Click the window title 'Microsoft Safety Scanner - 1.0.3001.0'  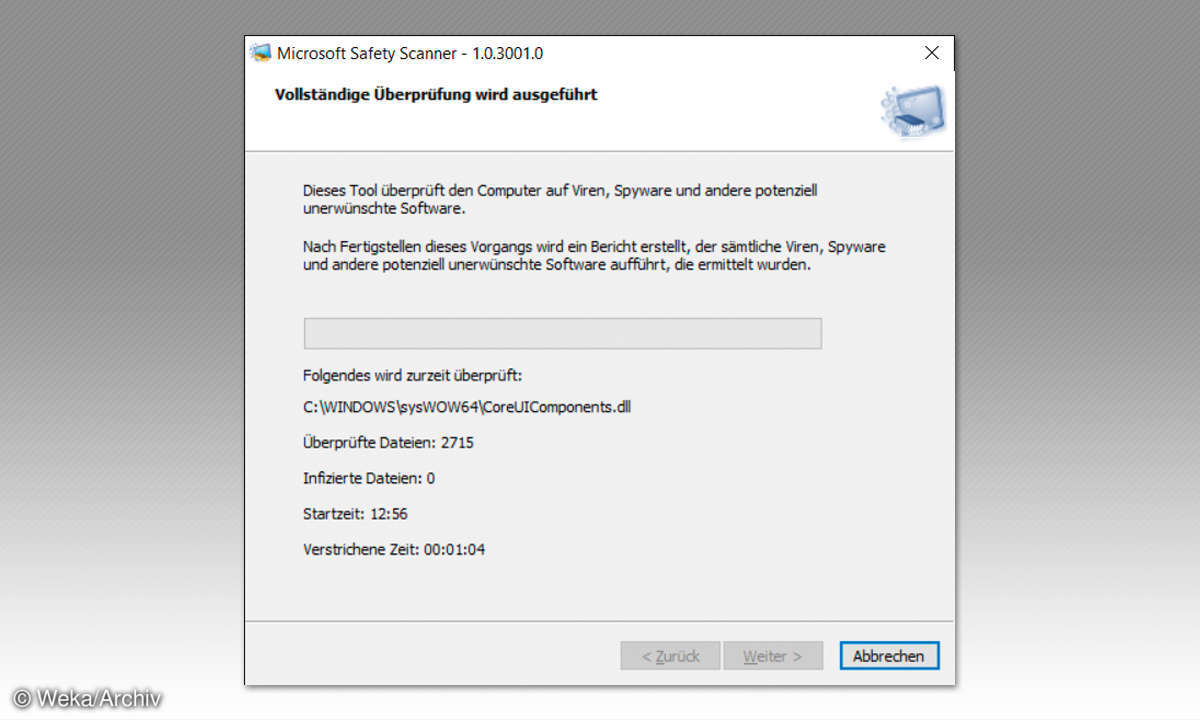tap(410, 53)
